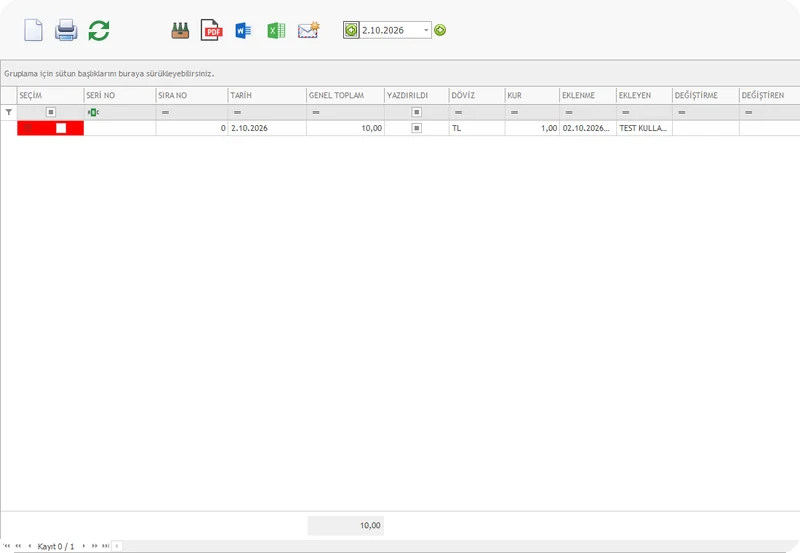Click the KUR column header
Image resolution: width=800 pixels, height=553 pixels.
[532, 95]
